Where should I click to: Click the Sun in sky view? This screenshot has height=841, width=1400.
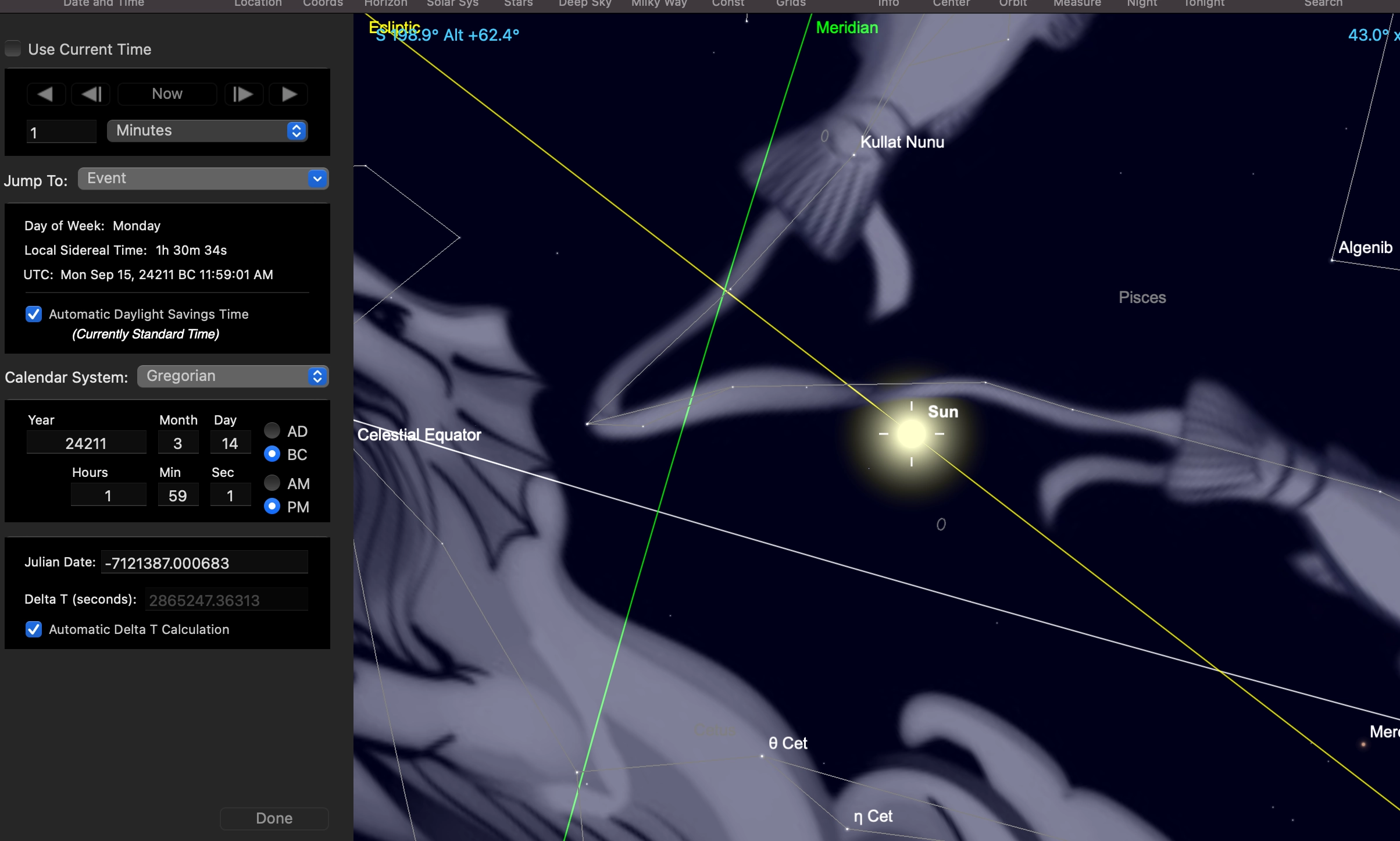pyautogui.click(x=911, y=434)
